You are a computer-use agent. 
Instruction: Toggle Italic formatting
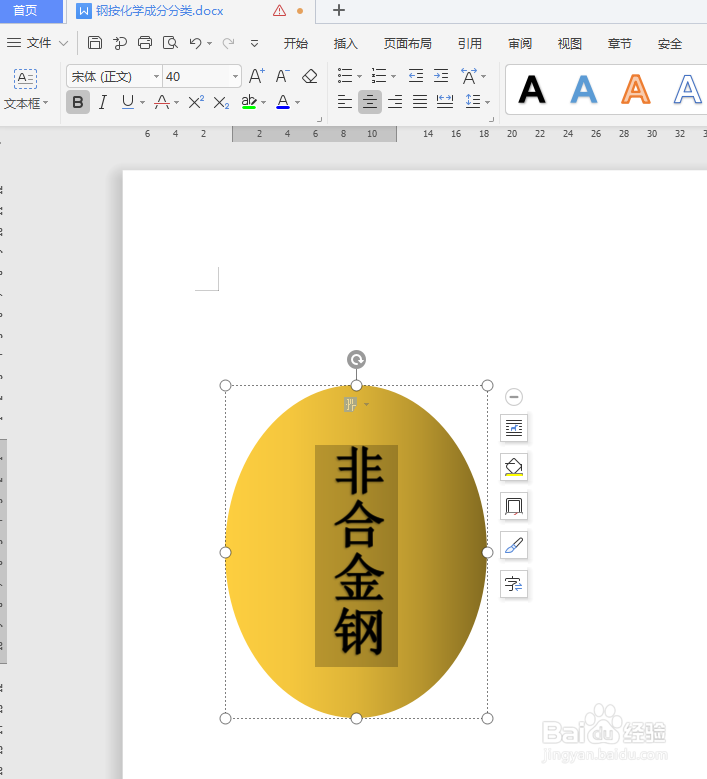tap(103, 102)
